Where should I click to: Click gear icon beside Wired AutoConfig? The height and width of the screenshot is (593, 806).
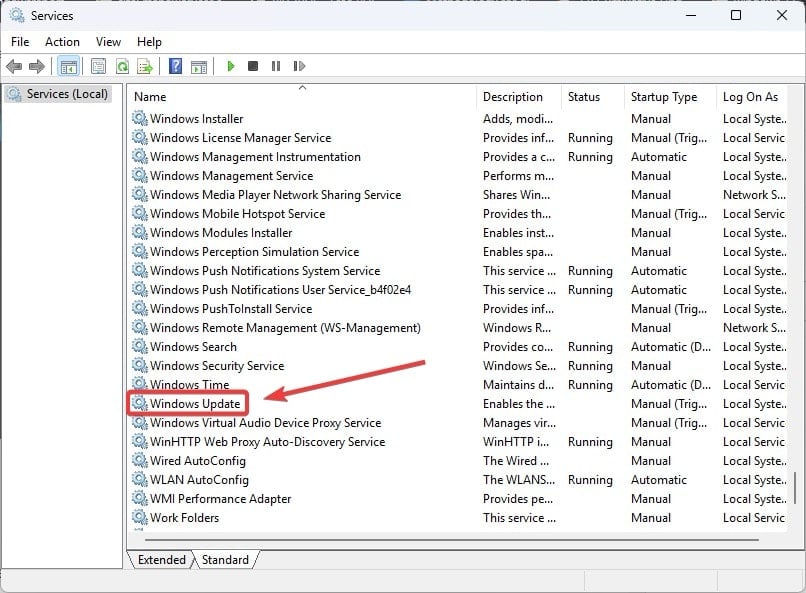point(139,460)
